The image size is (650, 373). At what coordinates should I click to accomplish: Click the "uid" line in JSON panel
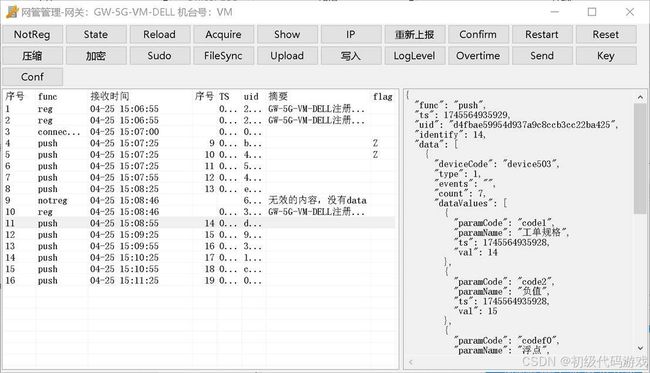pyautogui.click(x=517, y=125)
